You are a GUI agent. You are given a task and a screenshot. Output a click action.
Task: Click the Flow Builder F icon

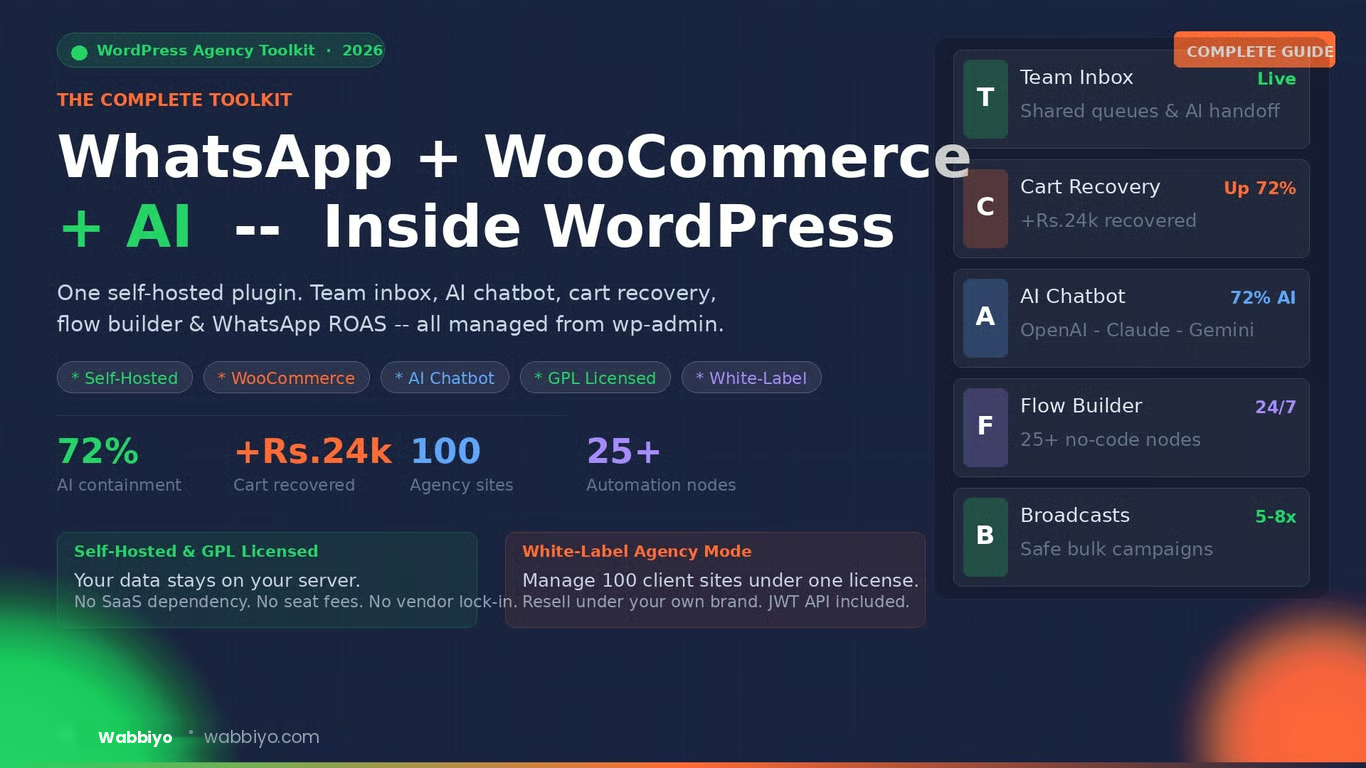(985, 427)
